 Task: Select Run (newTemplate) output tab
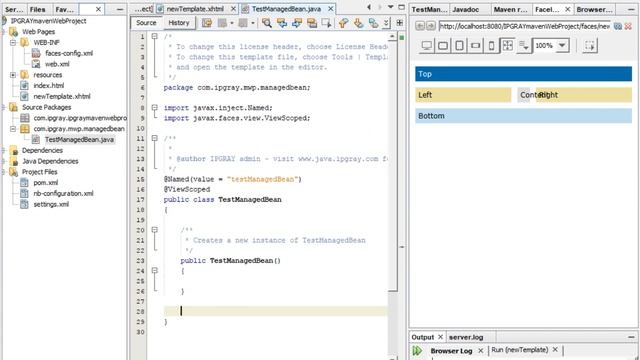pyautogui.click(x=520, y=350)
